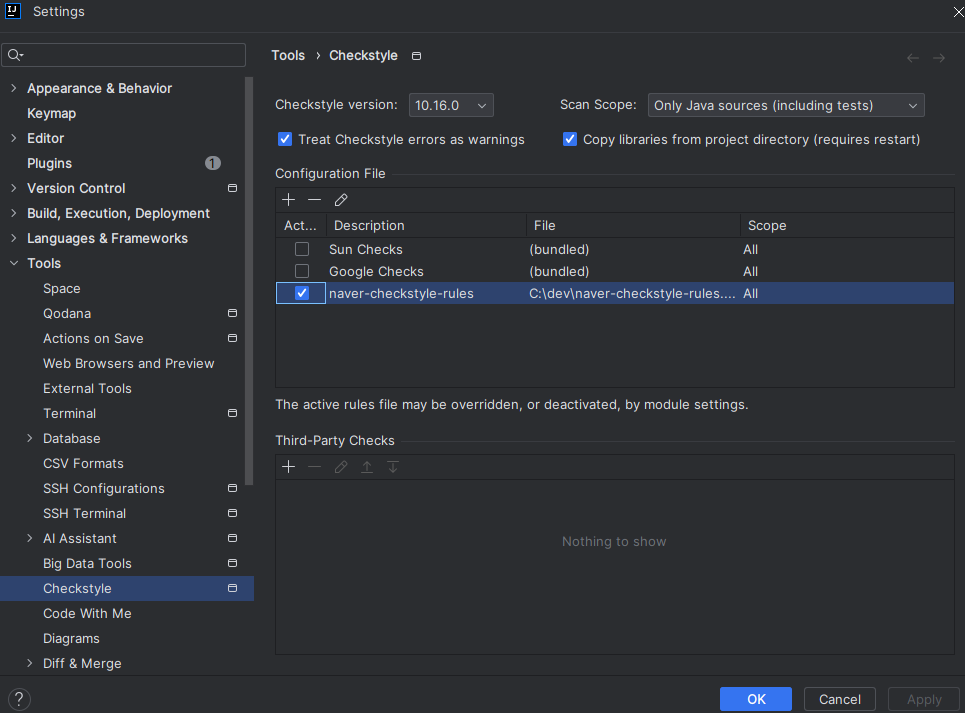
Task: Expand Version Control section
Action: point(14,188)
